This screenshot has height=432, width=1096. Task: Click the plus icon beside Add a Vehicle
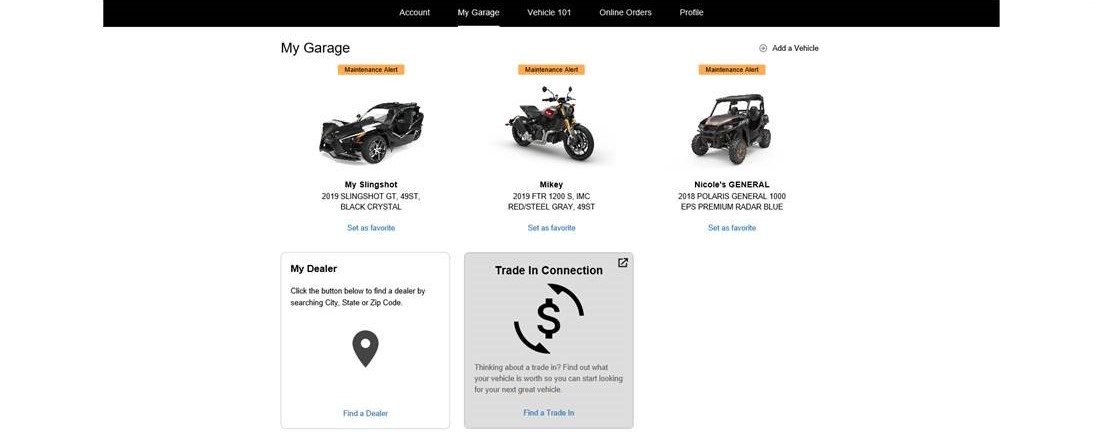(x=763, y=48)
